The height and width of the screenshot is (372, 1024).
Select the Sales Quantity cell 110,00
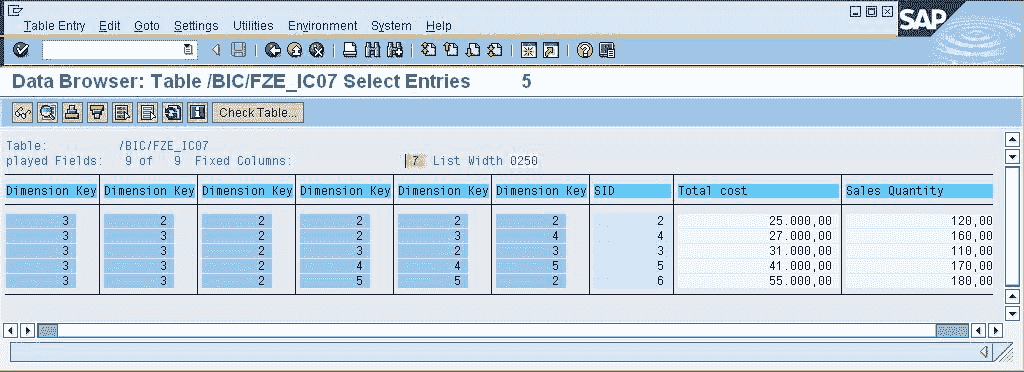point(920,251)
